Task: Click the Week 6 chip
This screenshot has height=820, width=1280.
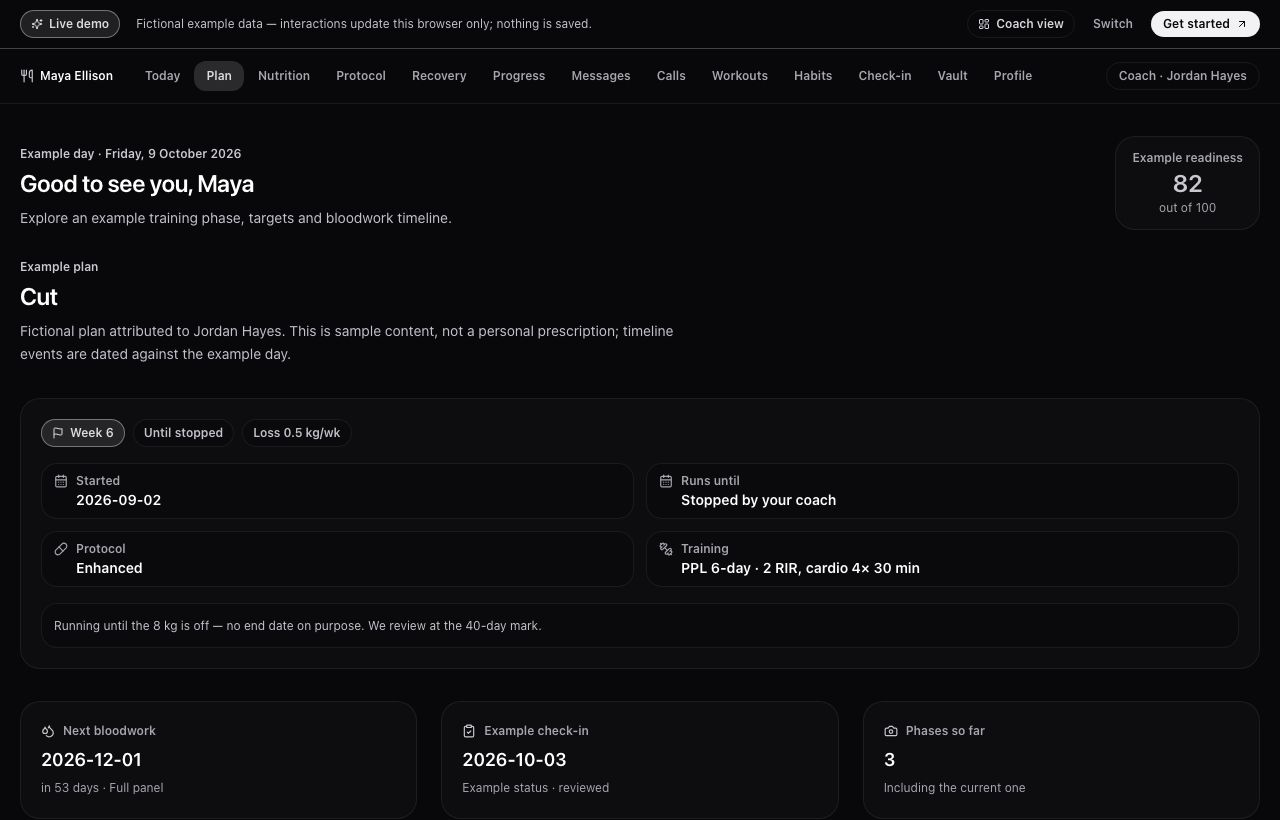Action: 83,433
